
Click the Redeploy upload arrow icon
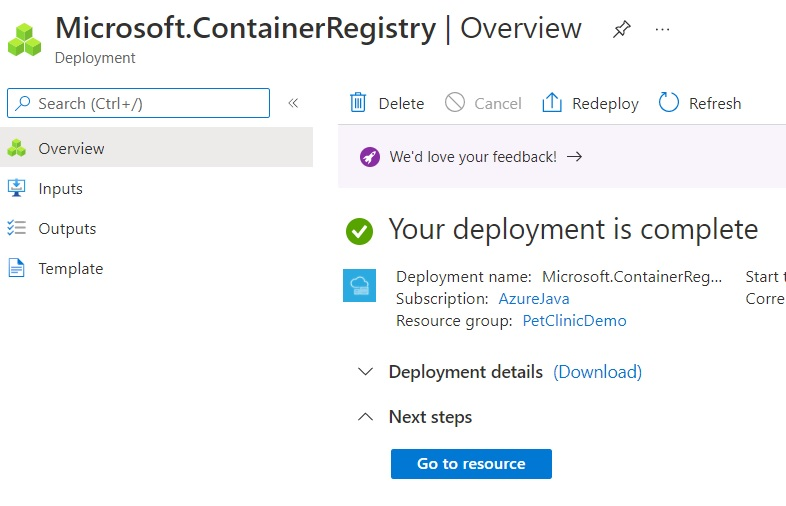tap(551, 102)
